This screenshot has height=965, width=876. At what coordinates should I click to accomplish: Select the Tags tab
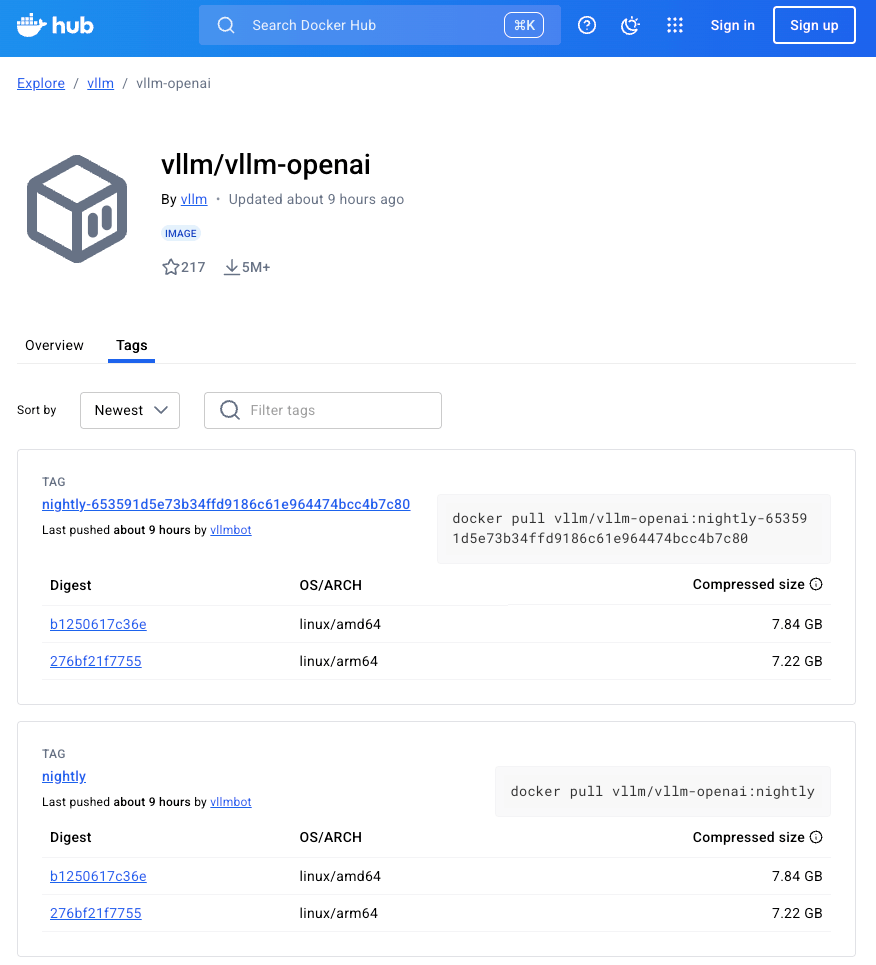coord(131,345)
